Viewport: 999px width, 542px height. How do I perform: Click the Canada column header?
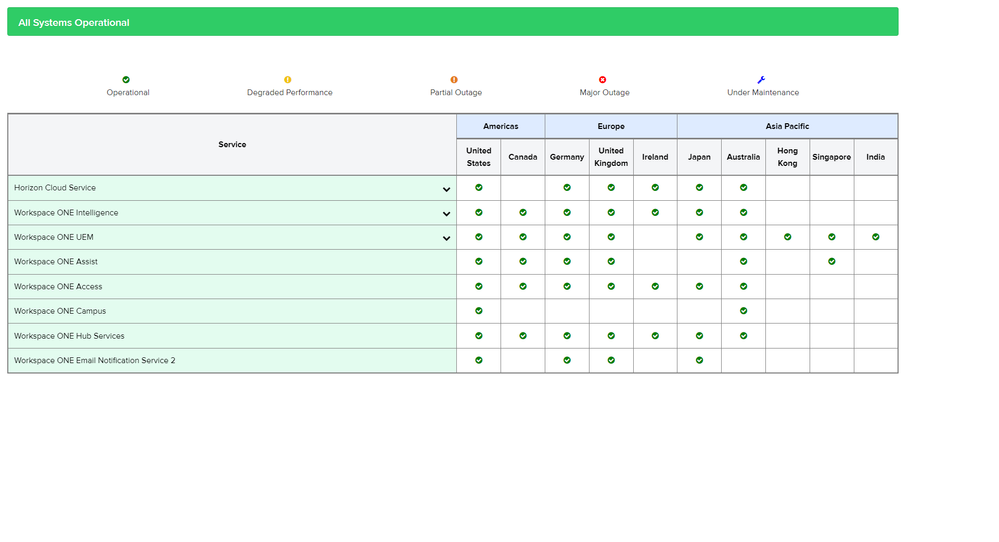pos(523,157)
